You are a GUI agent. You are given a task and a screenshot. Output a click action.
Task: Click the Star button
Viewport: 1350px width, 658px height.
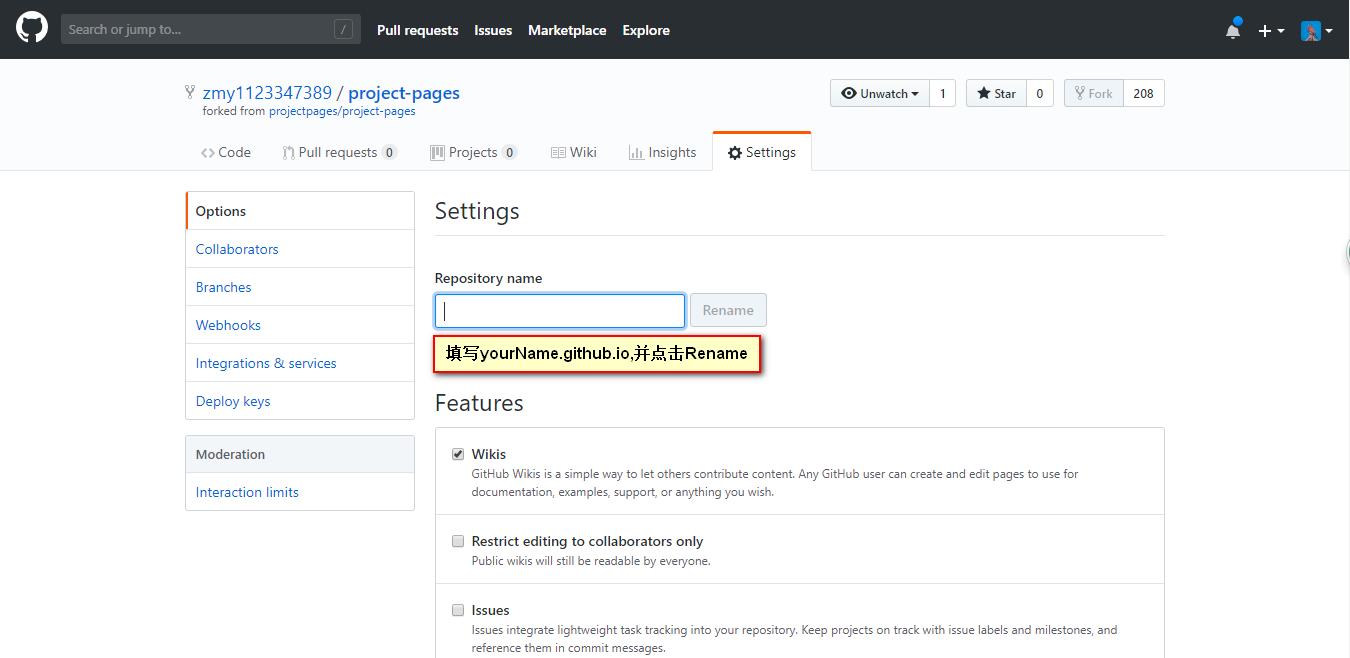[x=996, y=93]
